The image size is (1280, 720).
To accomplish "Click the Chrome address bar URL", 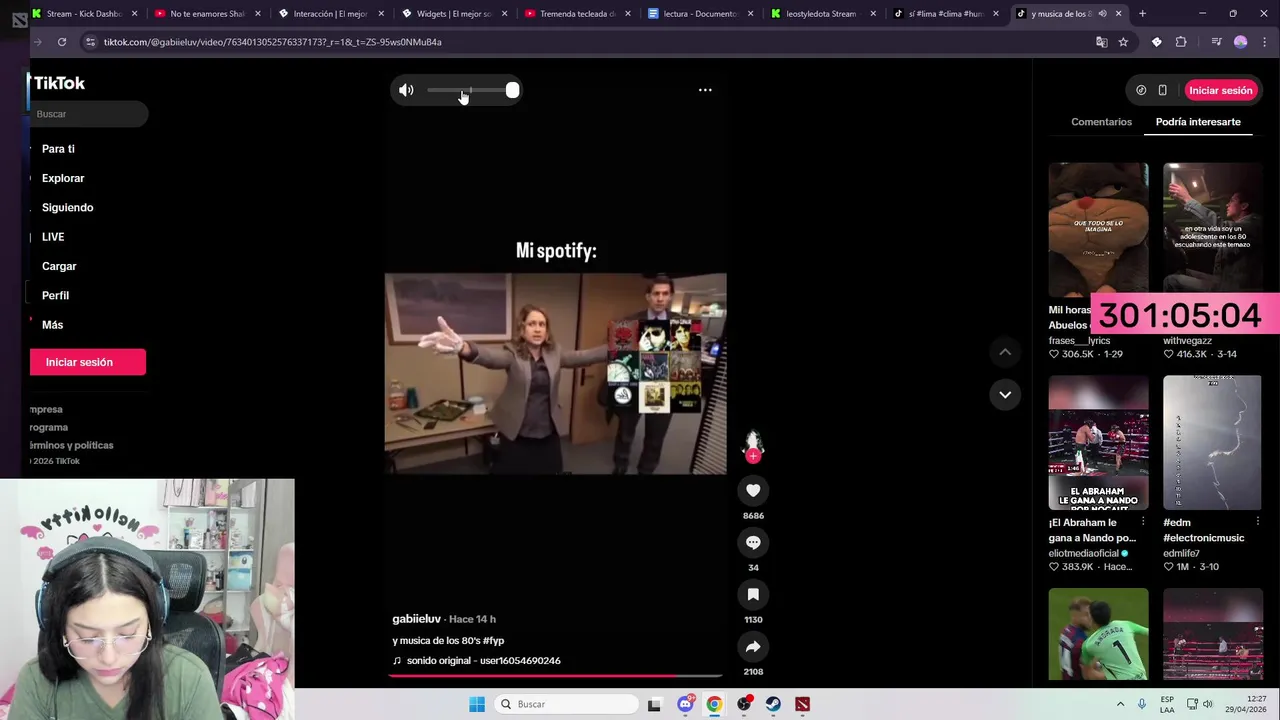I will pos(272,42).
